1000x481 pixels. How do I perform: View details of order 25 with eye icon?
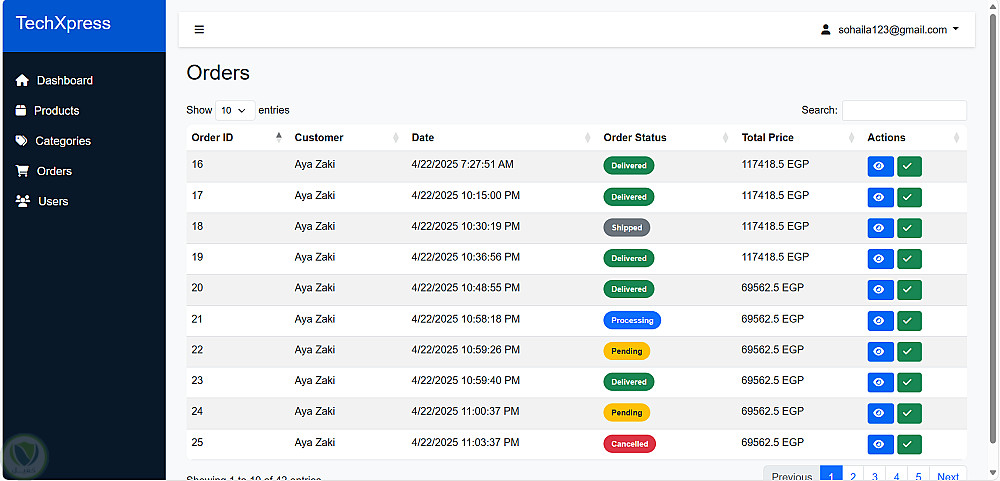pyautogui.click(x=880, y=444)
